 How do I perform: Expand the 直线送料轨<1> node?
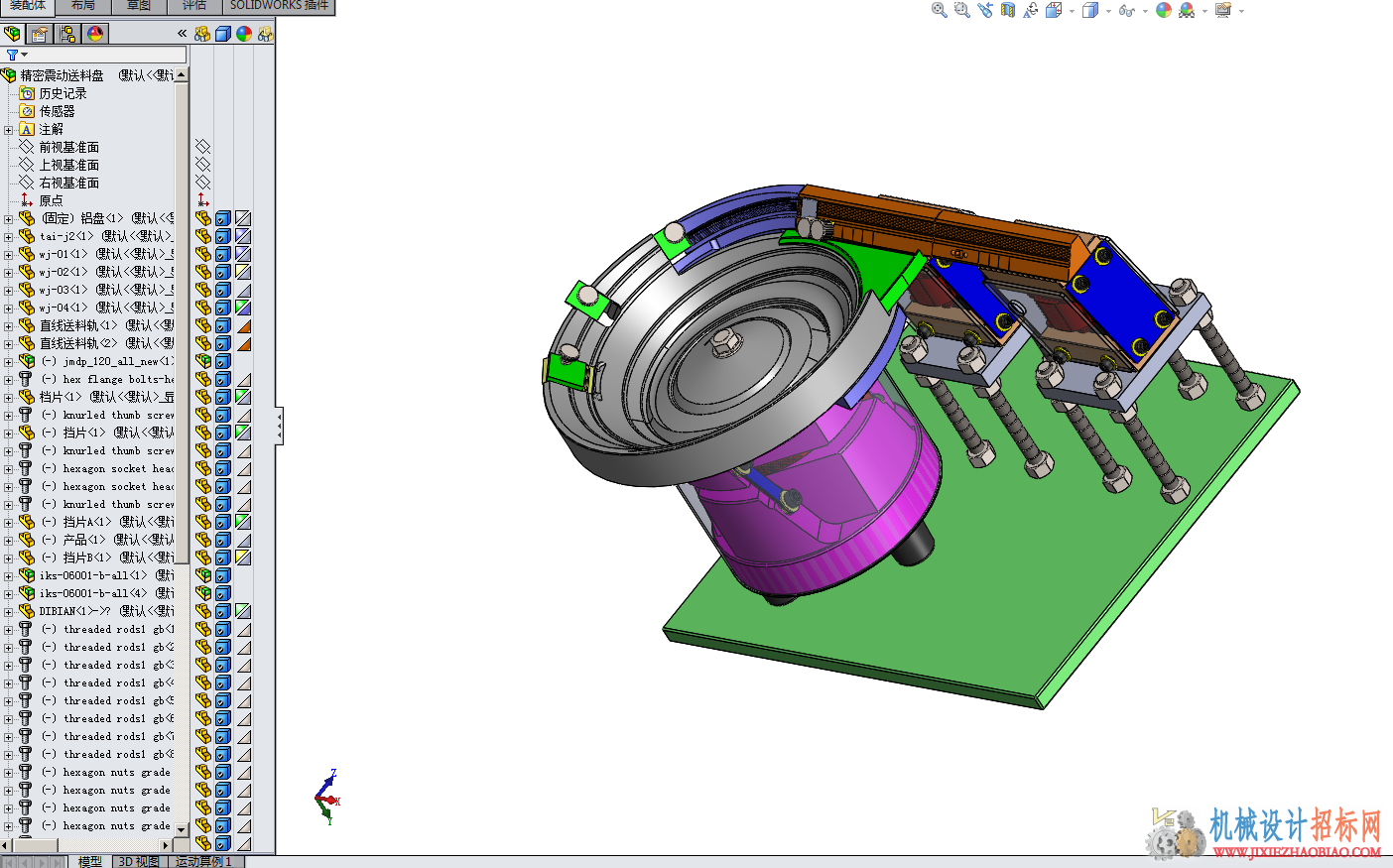pyautogui.click(x=9, y=325)
